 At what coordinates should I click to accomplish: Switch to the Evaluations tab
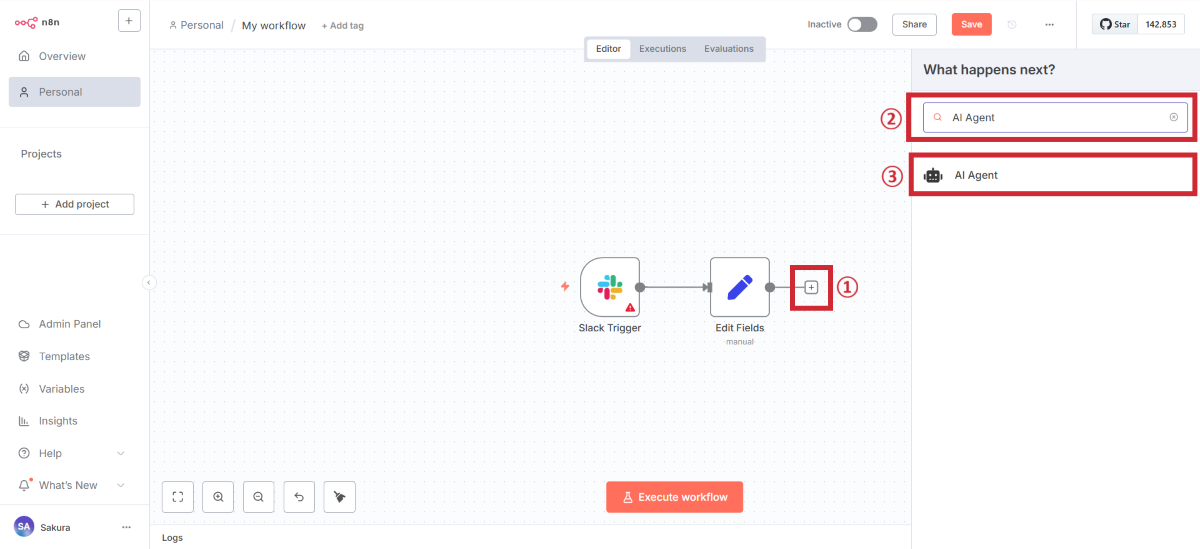coord(729,49)
